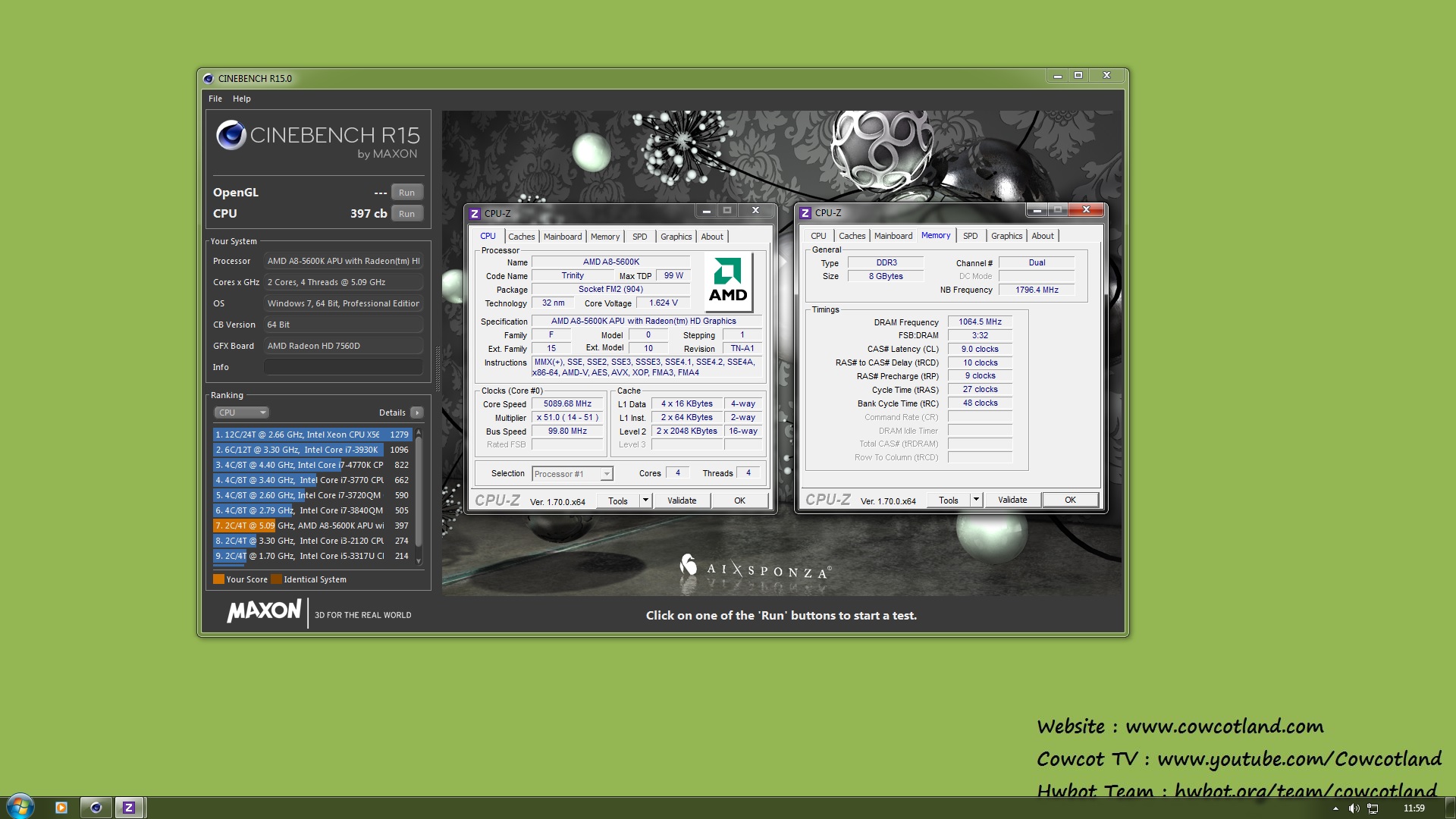The image size is (1456, 819).
Task: Select ranking row 3 Core i7-4770K
Action: tap(312, 465)
